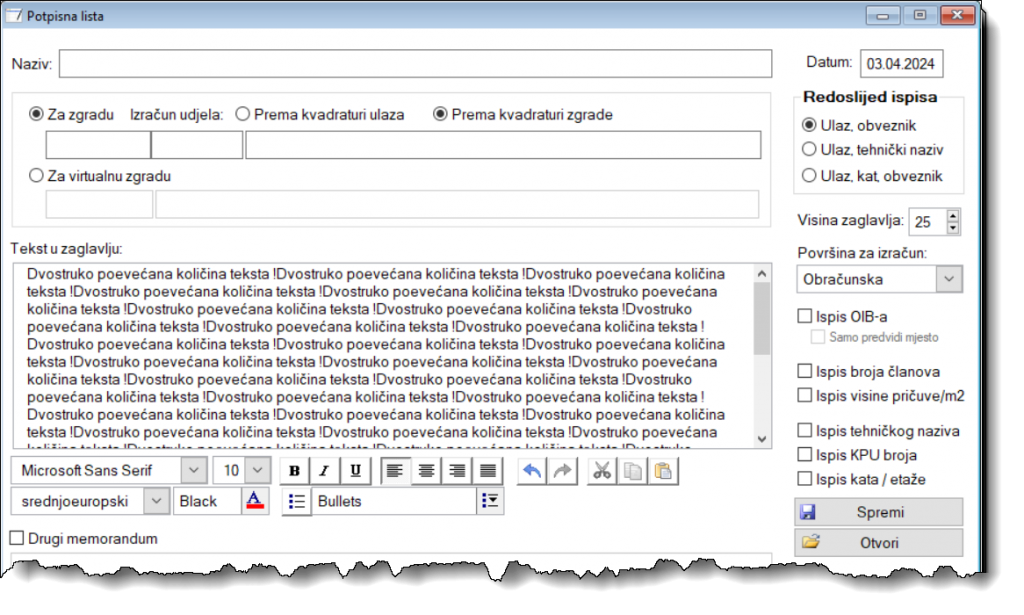This screenshot has width=1024, height=615.
Task: Click the Spremi button
Action: point(878,512)
